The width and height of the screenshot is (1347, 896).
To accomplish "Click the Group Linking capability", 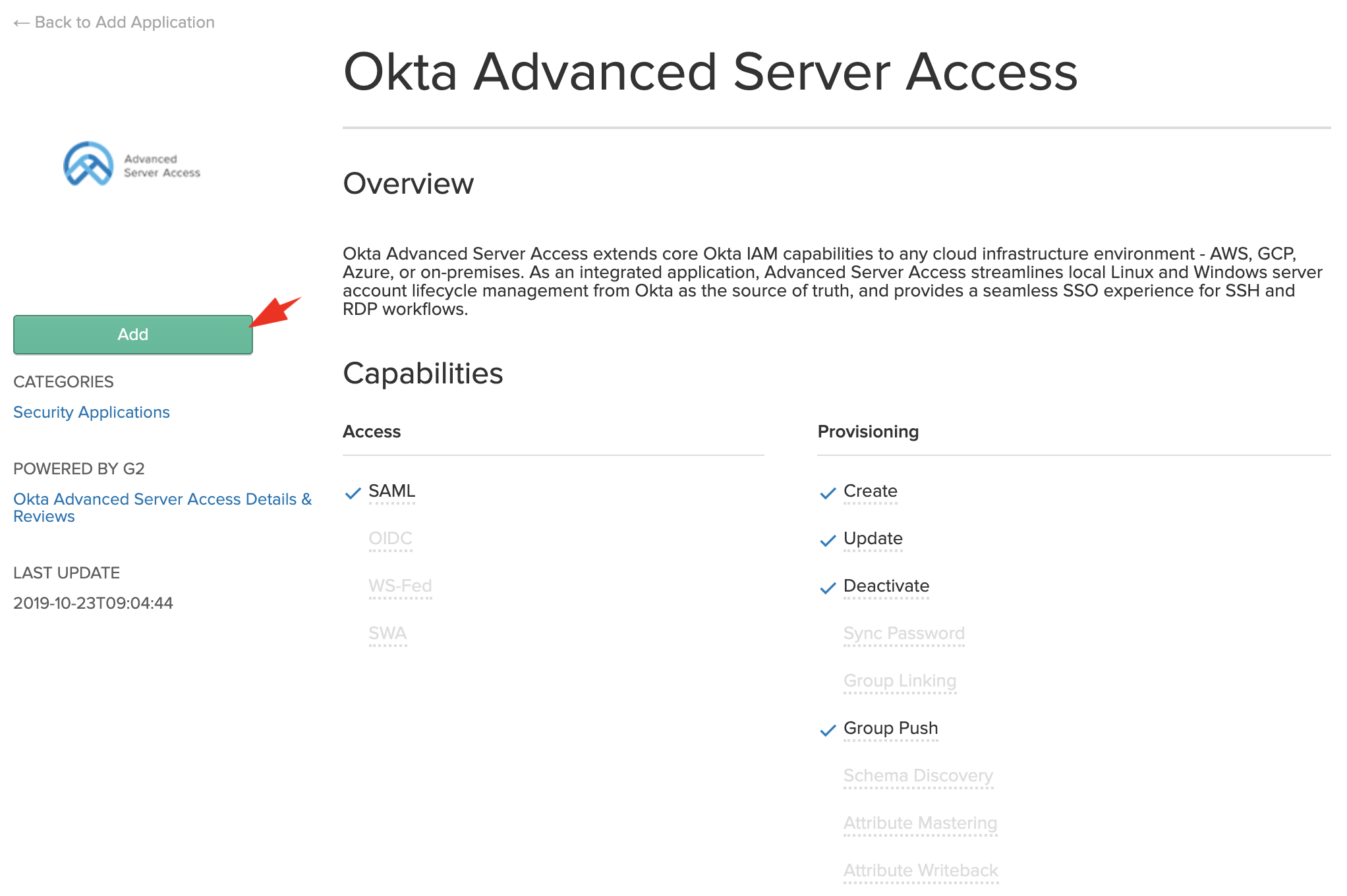I will [x=900, y=681].
